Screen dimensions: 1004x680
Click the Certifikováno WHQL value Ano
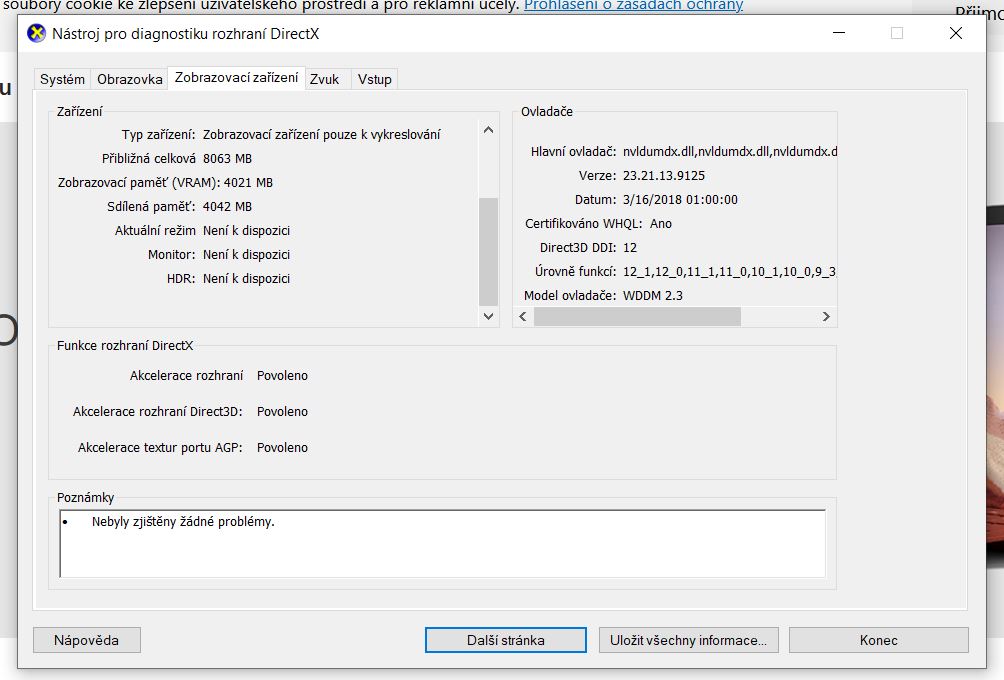click(x=661, y=223)
